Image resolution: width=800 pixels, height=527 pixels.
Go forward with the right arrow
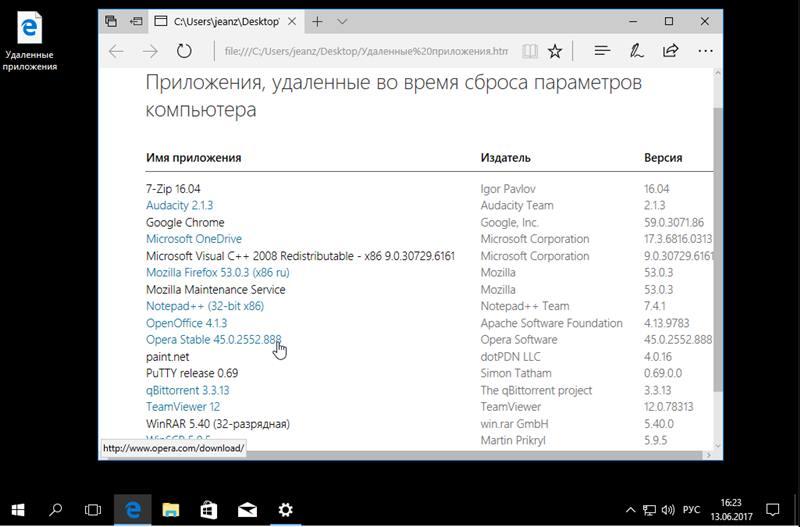tap(150, 51)
